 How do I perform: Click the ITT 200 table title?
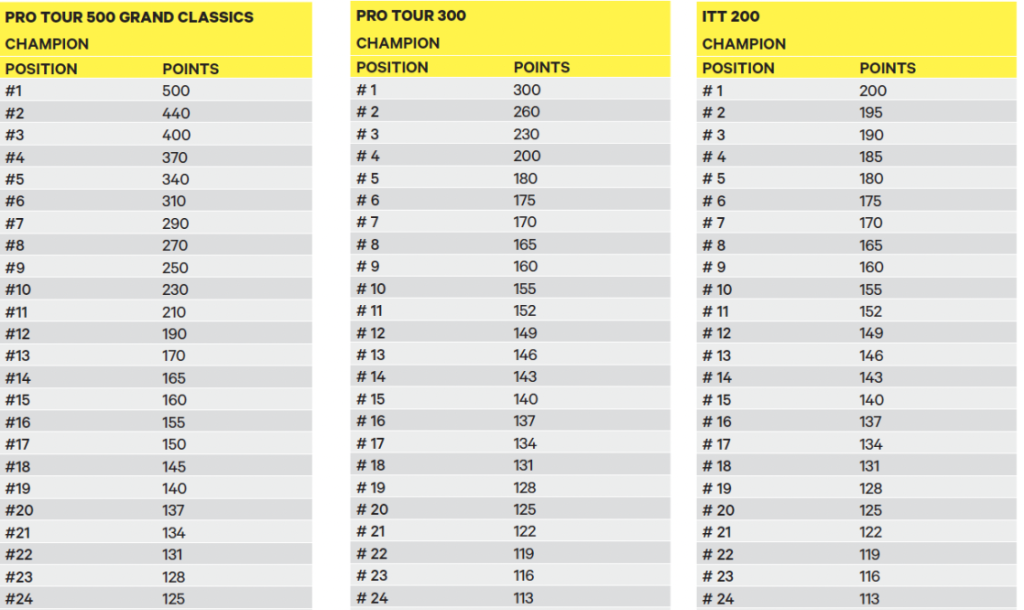tap(730, 16)
